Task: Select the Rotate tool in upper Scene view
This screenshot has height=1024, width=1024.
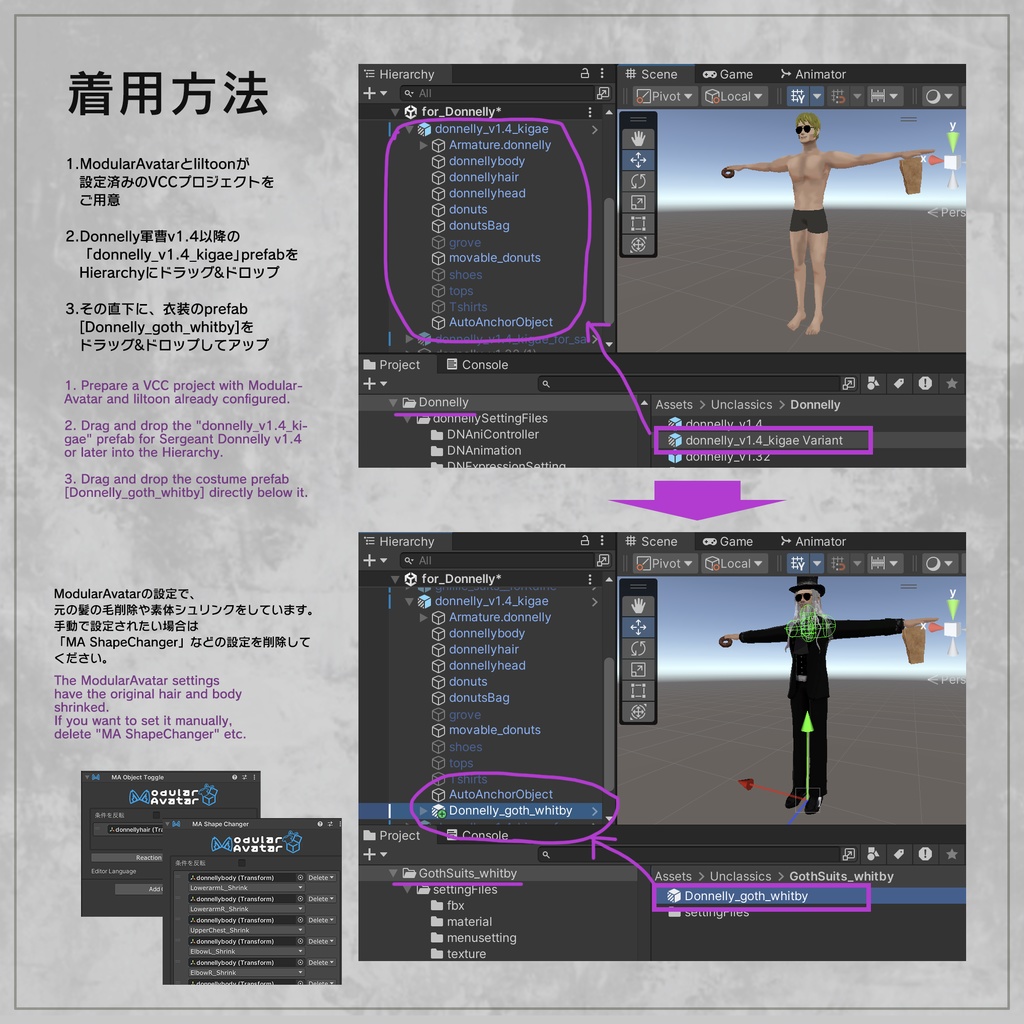Action: [x=638, y=181]
